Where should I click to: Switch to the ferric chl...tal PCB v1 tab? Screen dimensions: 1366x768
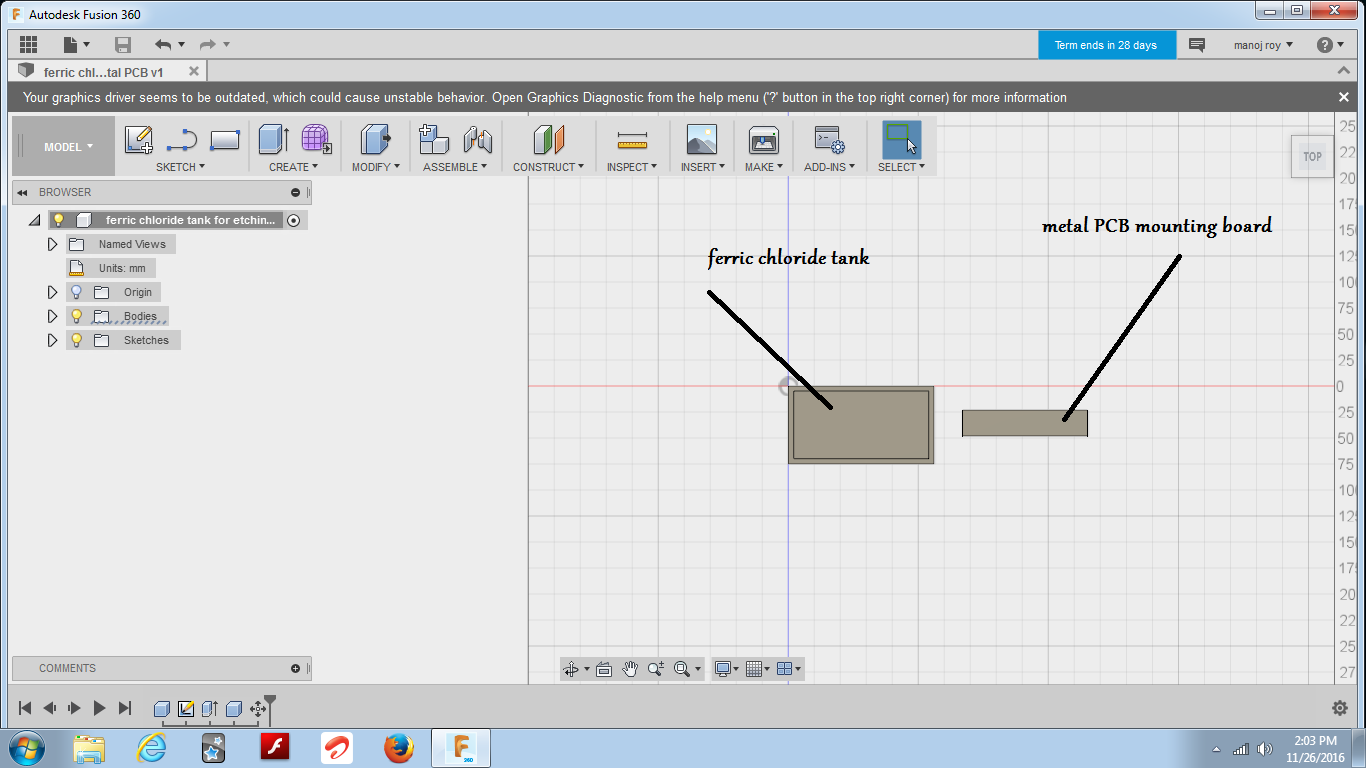pos(100,71)
